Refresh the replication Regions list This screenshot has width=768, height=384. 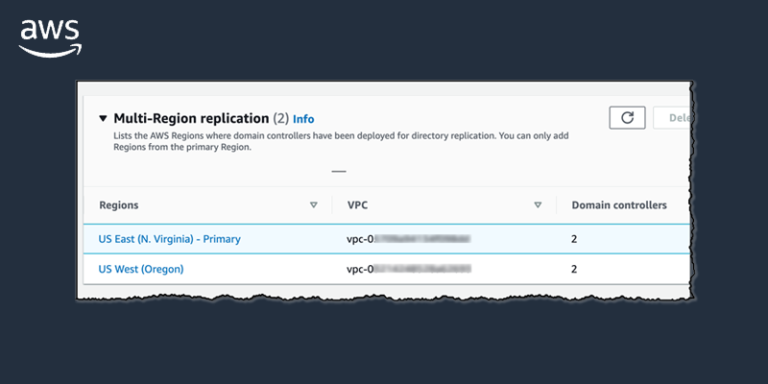click(627, 118)
